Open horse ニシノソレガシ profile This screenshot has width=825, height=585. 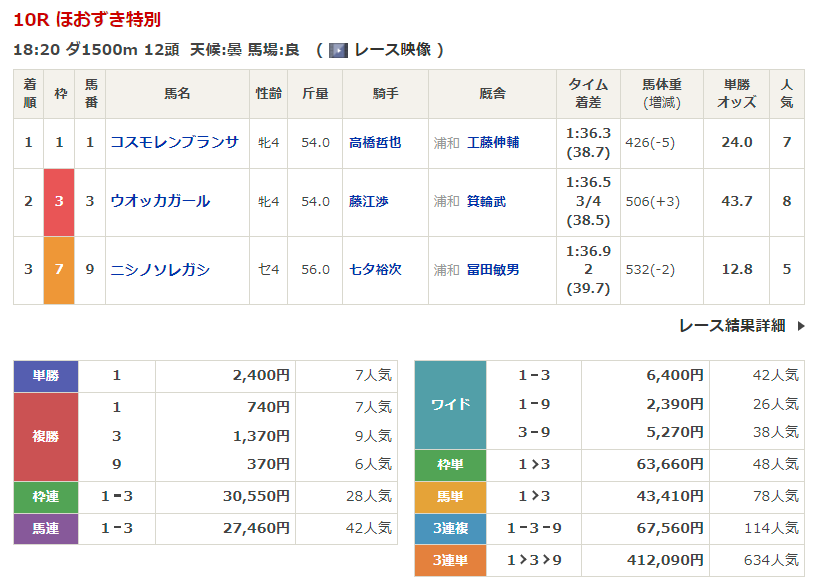tap(160, 269)
